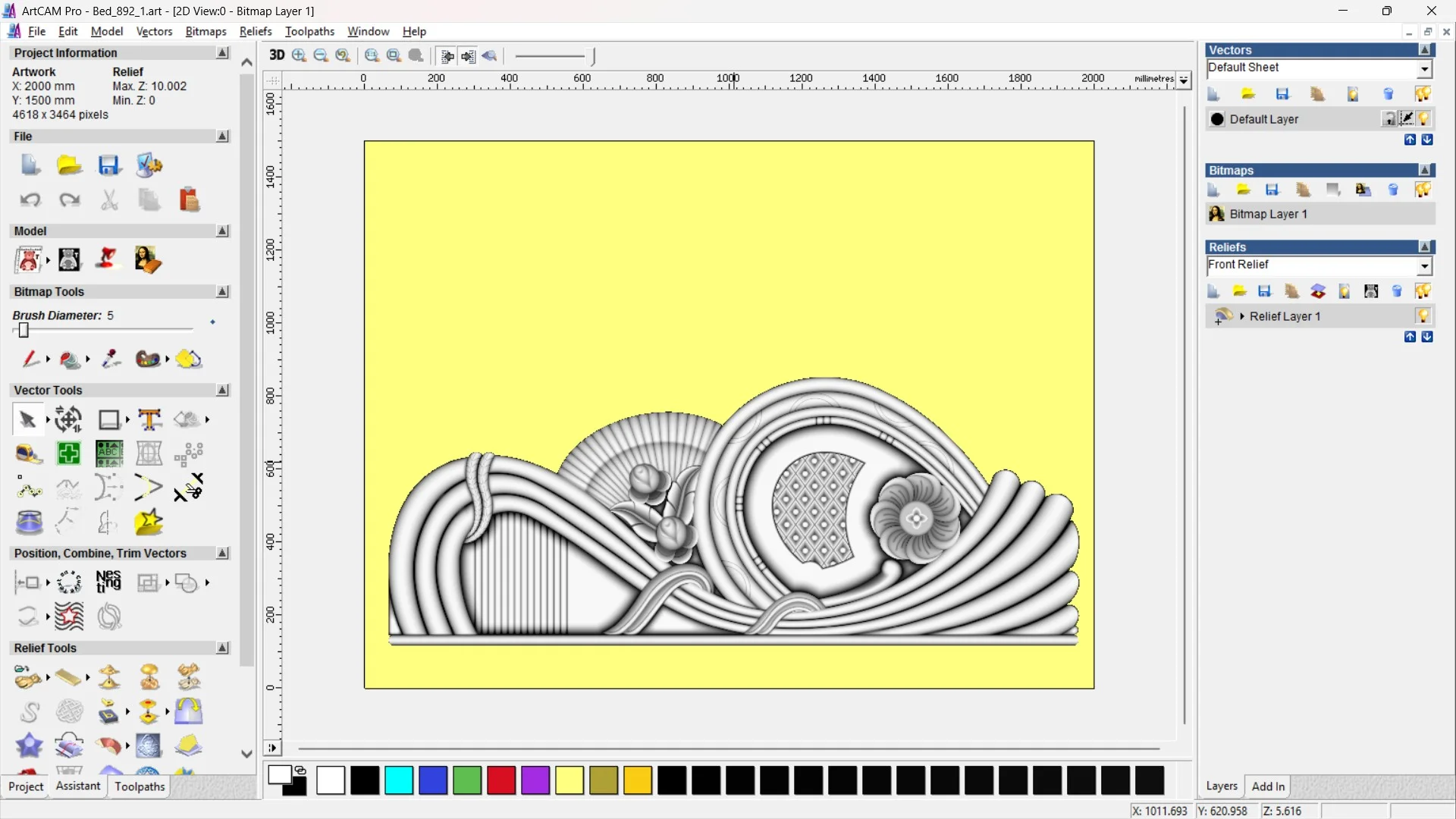Collapse the Bitmap Tools section
The height and width of the screenshot is (819, 1456).
222,292
